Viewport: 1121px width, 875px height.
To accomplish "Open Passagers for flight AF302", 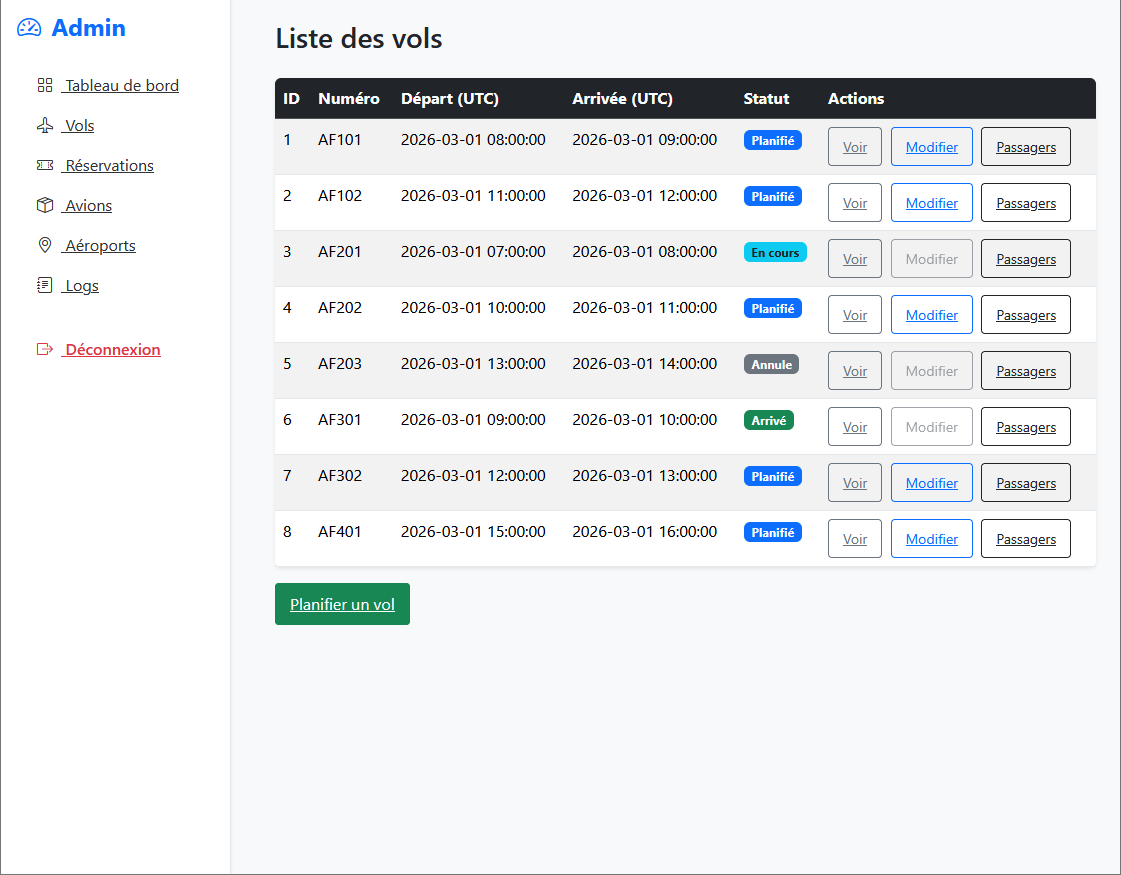I will pyautogui.click(x=1025, y=482).
